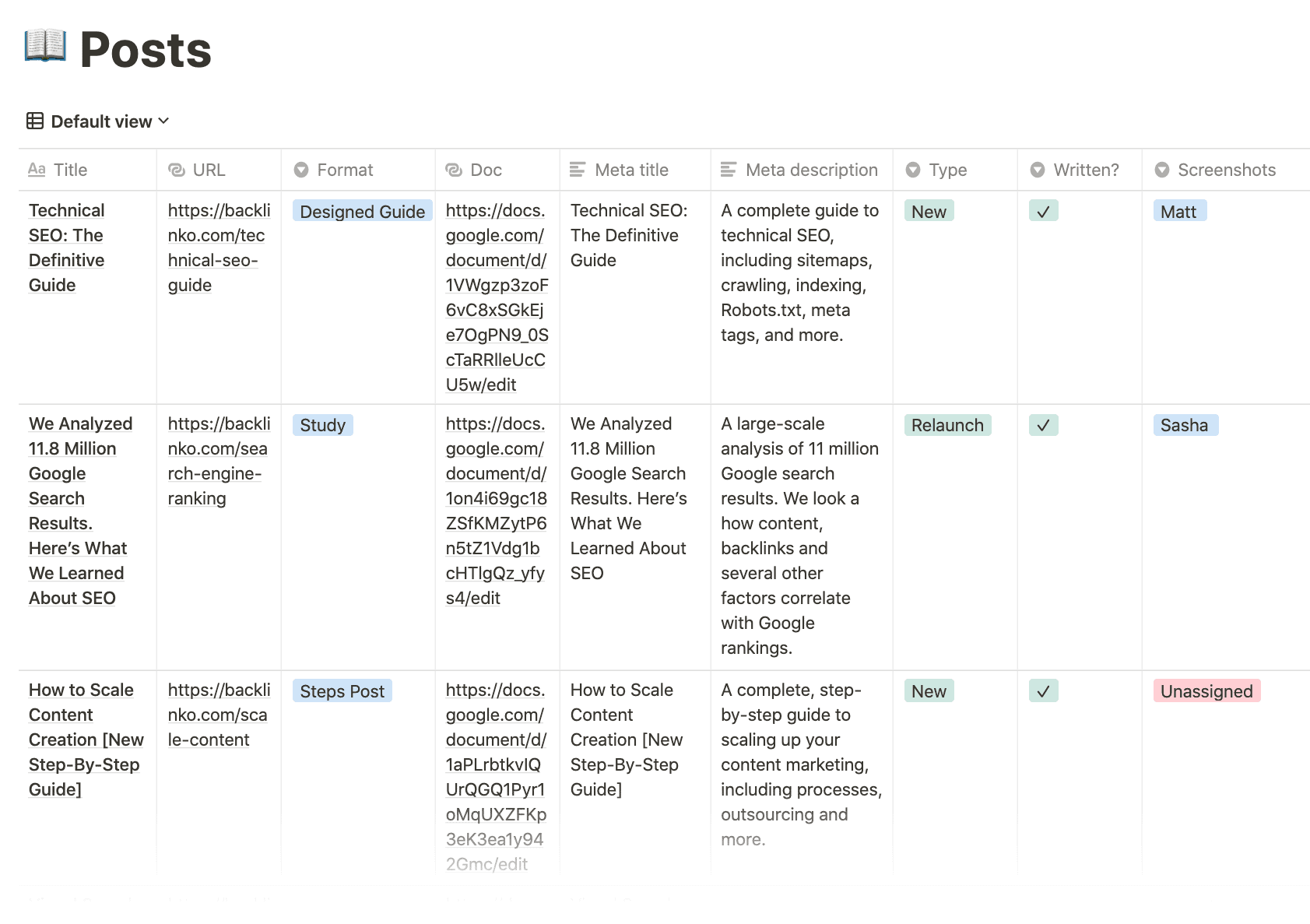Click the link icon on the Doc column
The height and width of the screenshot is (924, 1310).
[452, 170]
